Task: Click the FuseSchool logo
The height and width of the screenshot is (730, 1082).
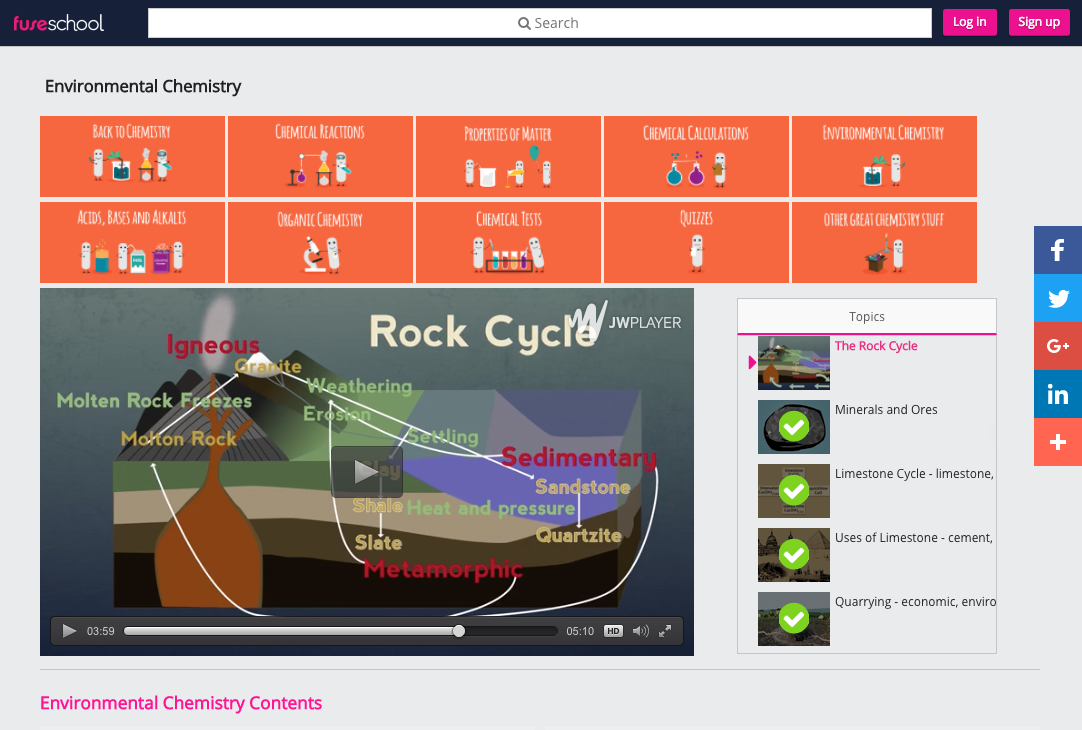Action: coord(58,22)
